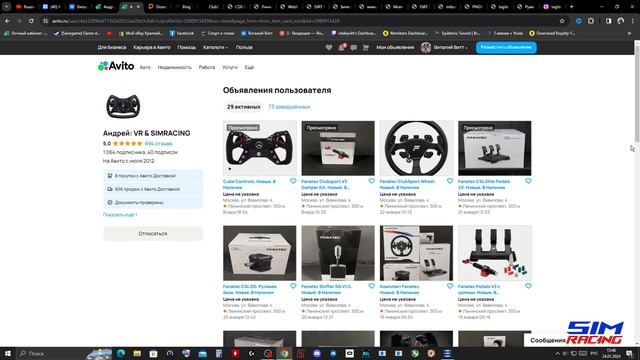The image size is (640, 360).
Task: Open the Cube Controls wheel thumbnail
Action: coord(260,148)
